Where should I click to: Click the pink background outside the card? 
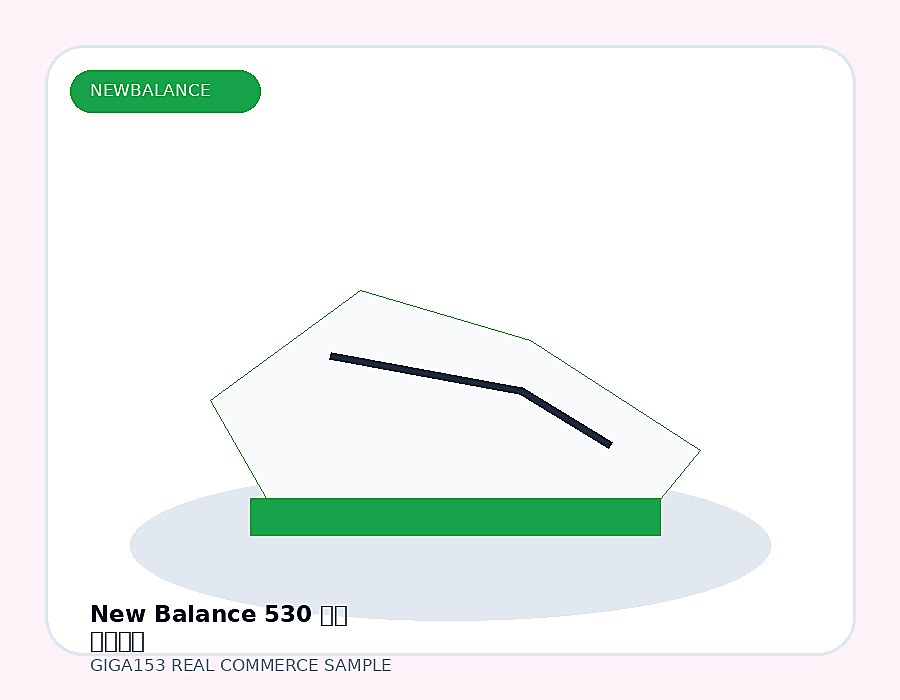pyautogui.click(x=450, y=22)
